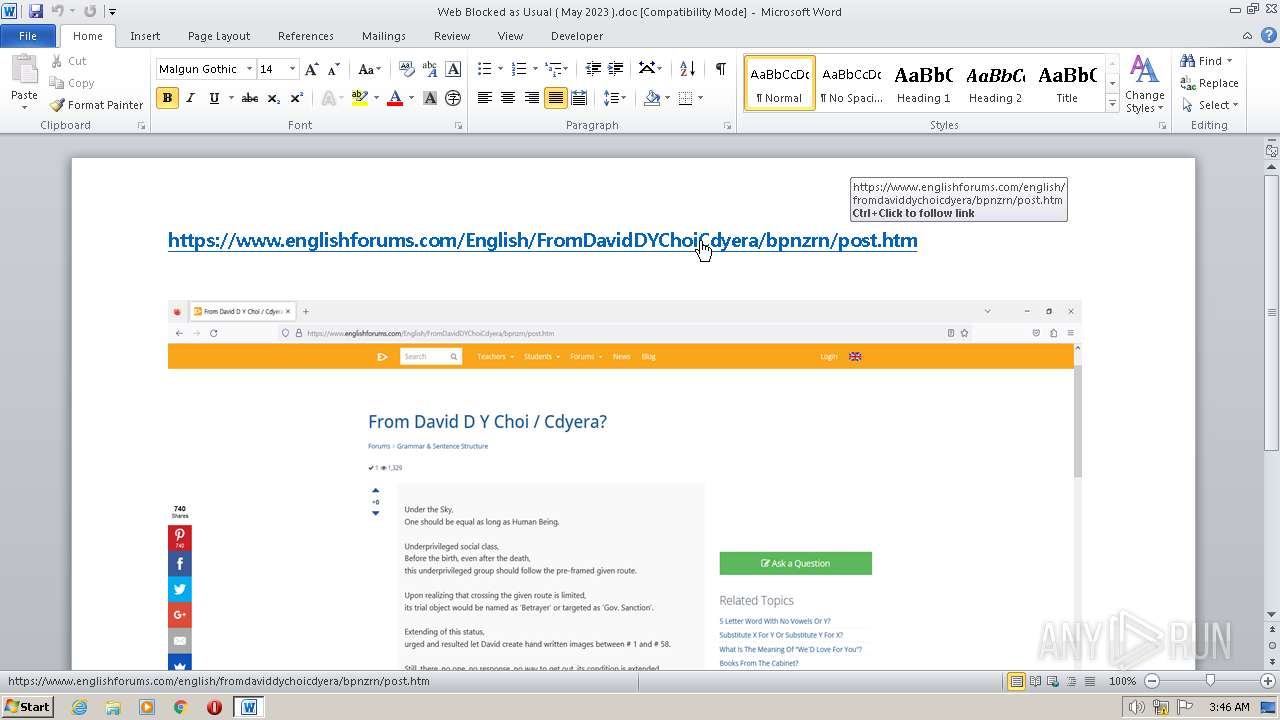Select the Format Painter tool

[97, 105]
